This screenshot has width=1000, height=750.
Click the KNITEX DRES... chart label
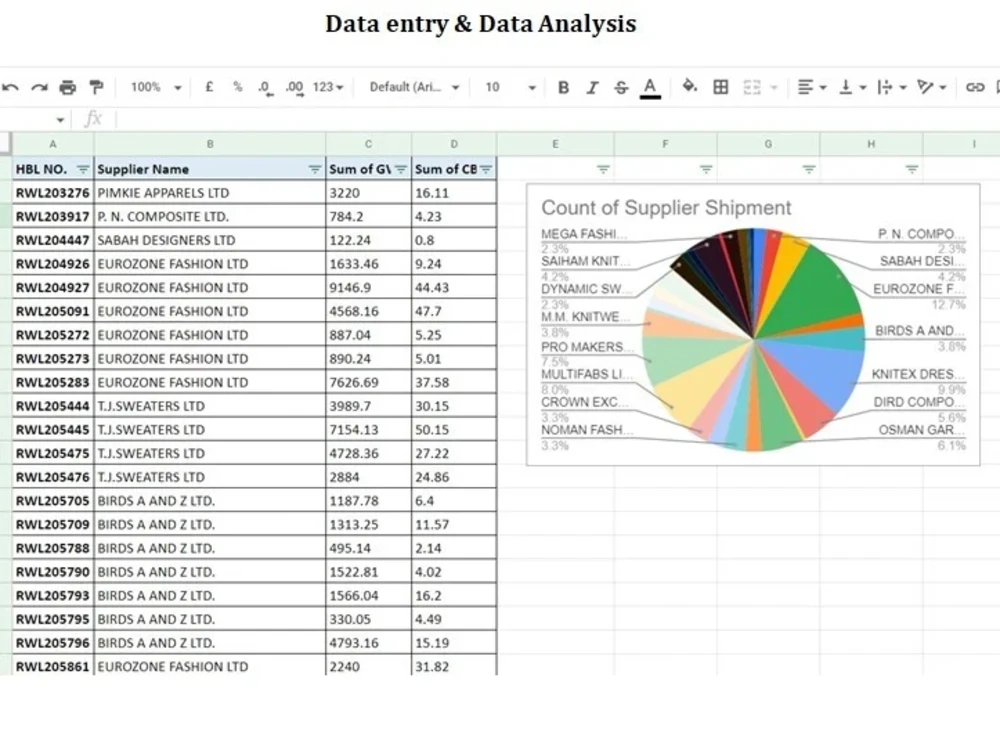(x=918, y=374)
